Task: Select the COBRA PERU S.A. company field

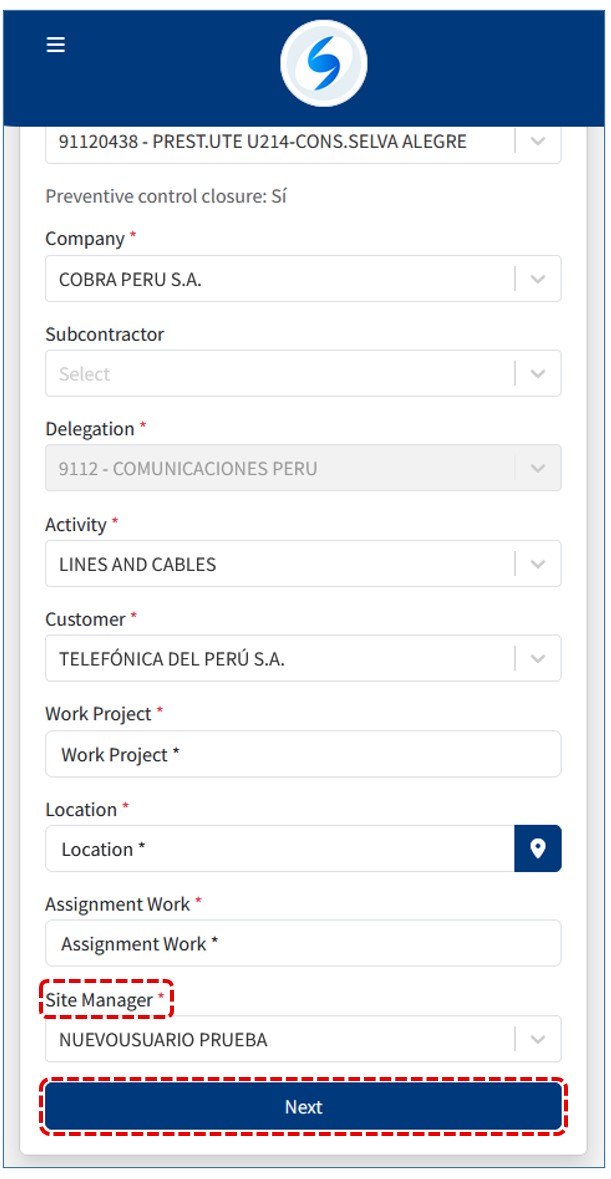Action: [x=280, y=279]
